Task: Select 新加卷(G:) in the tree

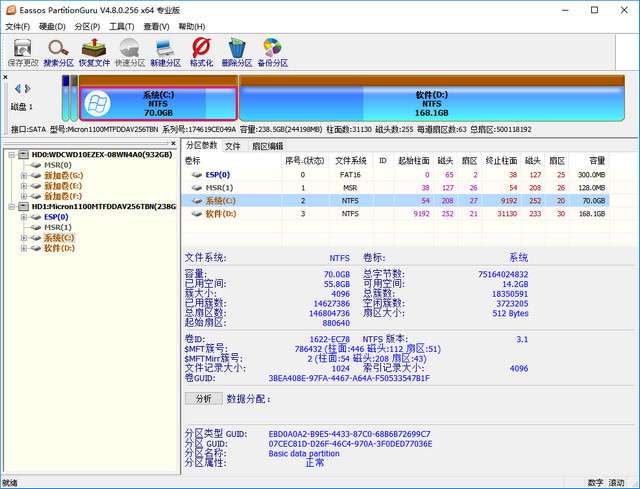Action: (63, 176)
